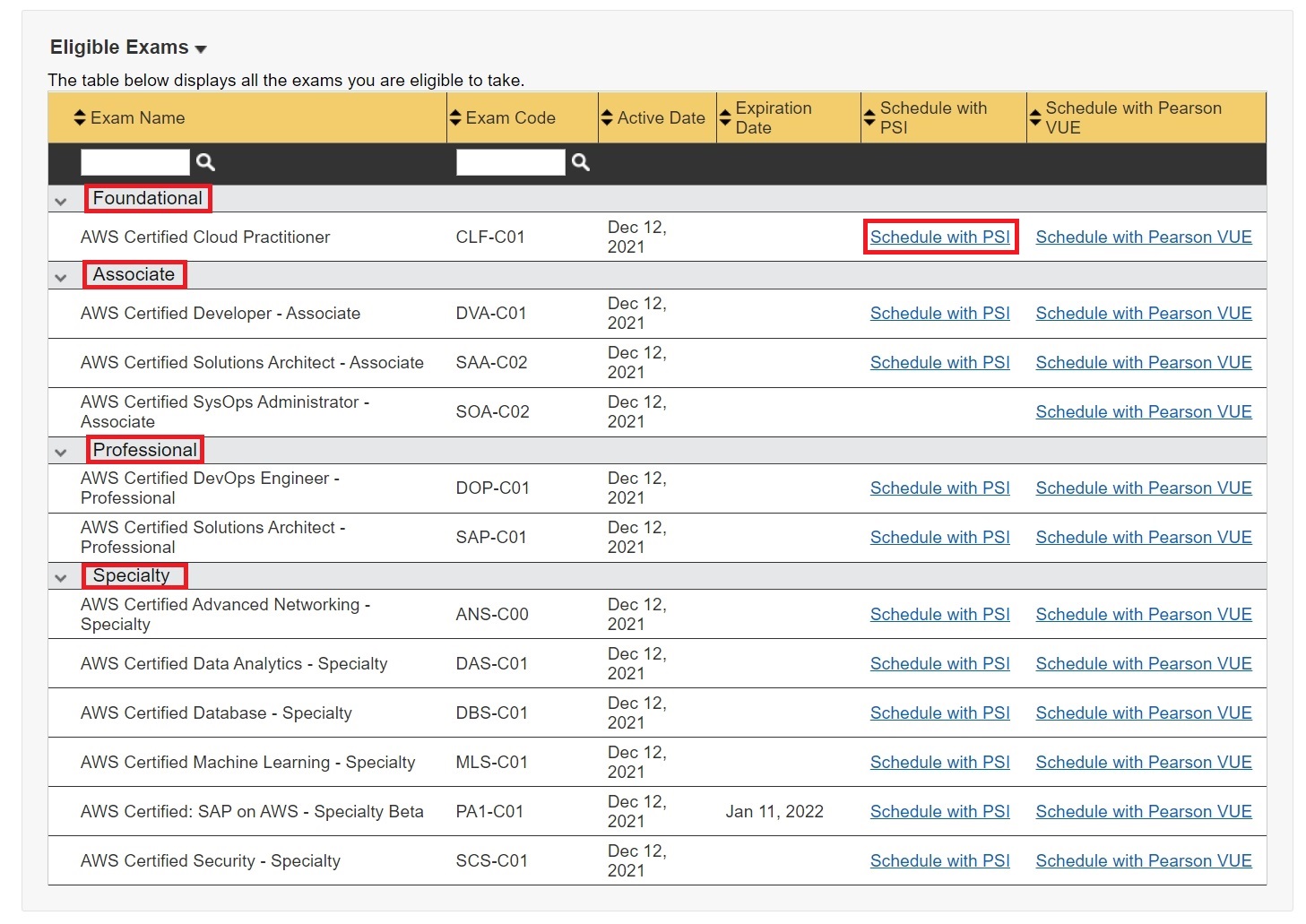Schedule Developer Associate with Pearson VUE
Viewport: 1306px width, 924px height.
(x=1144, y=313)
